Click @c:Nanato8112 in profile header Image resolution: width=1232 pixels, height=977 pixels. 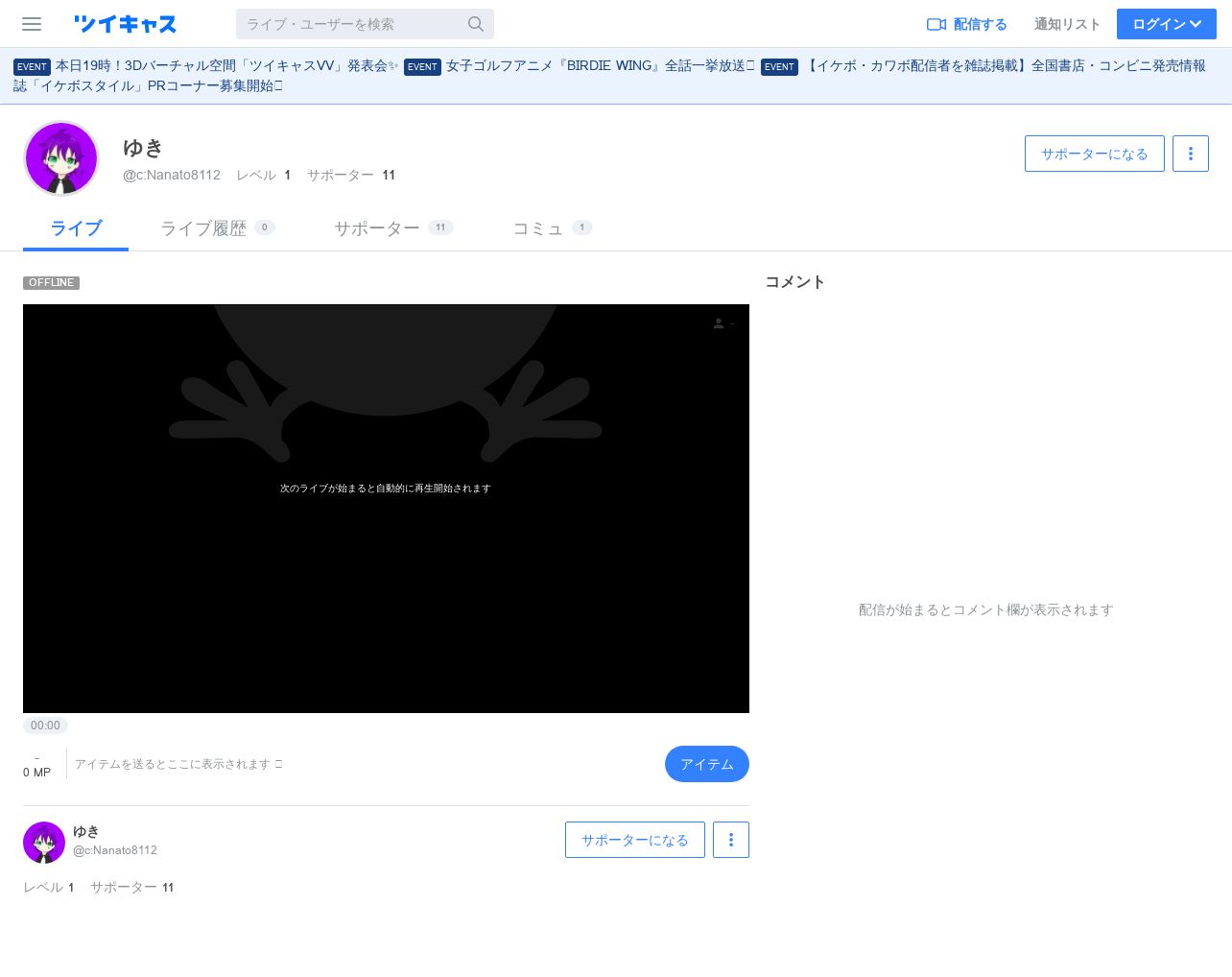[x=172, y=175]
